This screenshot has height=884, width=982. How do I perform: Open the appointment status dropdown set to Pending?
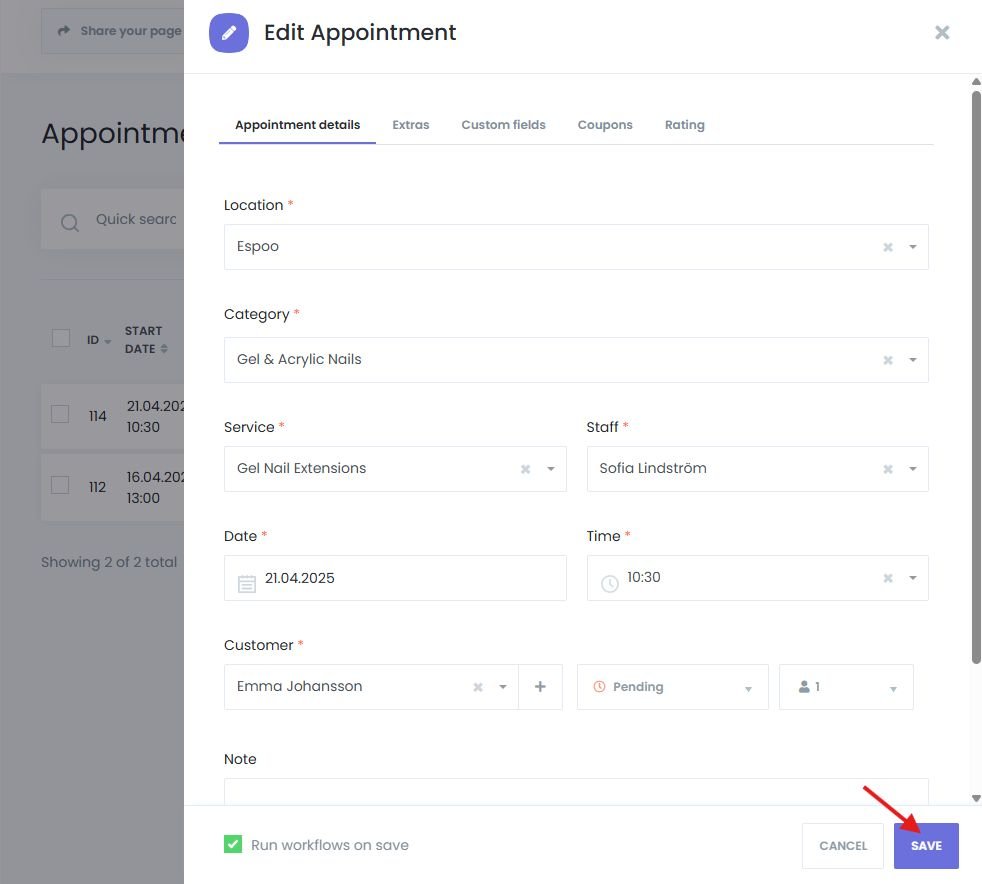tap(747, 689)
